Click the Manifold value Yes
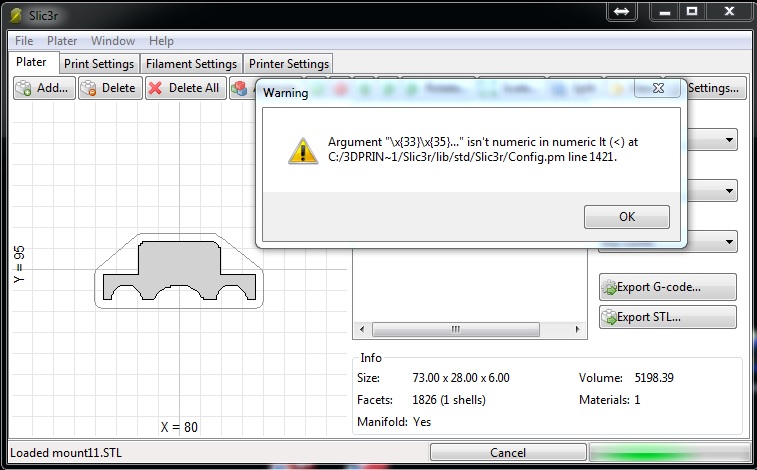This screenshot has width=757, height=470. coord(422,422)
